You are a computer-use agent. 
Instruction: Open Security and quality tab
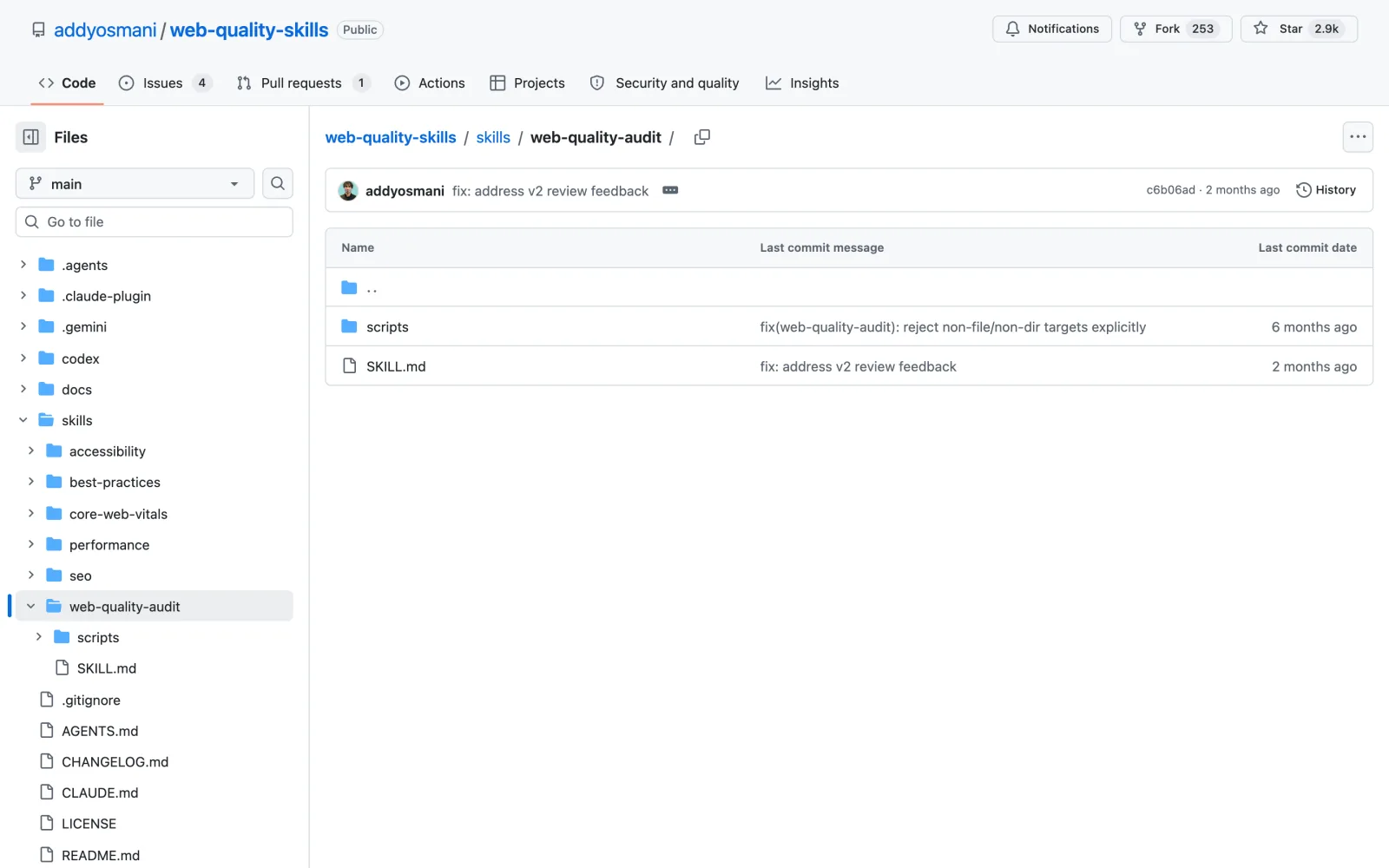coord(664,83)
